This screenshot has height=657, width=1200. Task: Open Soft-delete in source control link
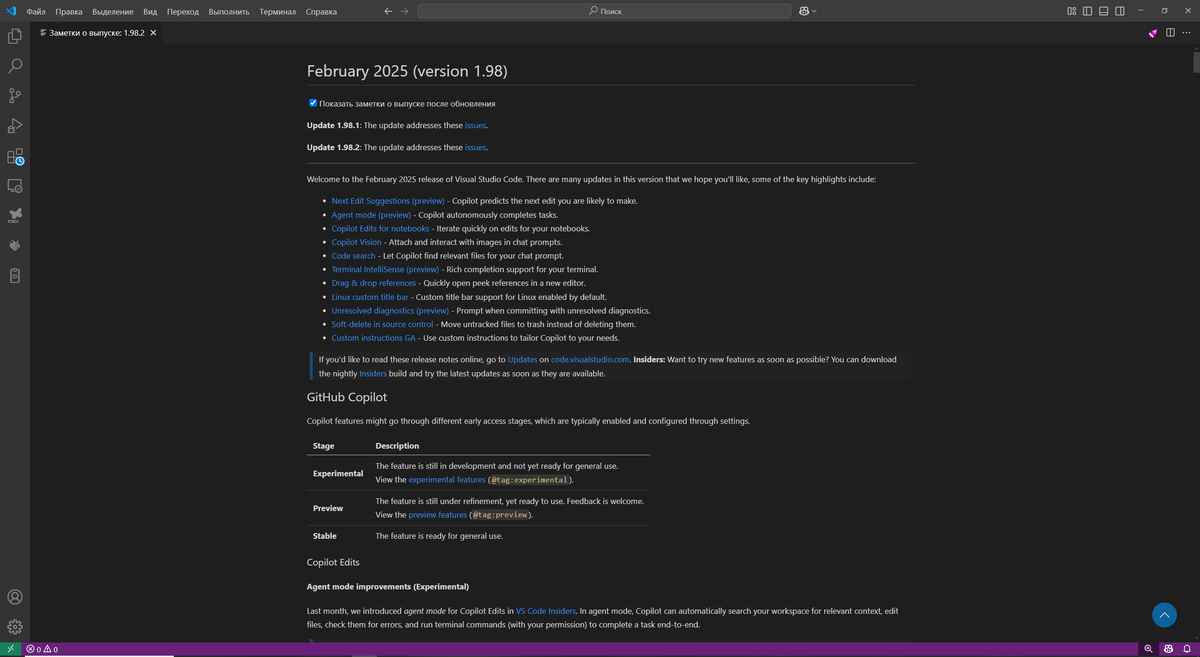coord(383,324)
